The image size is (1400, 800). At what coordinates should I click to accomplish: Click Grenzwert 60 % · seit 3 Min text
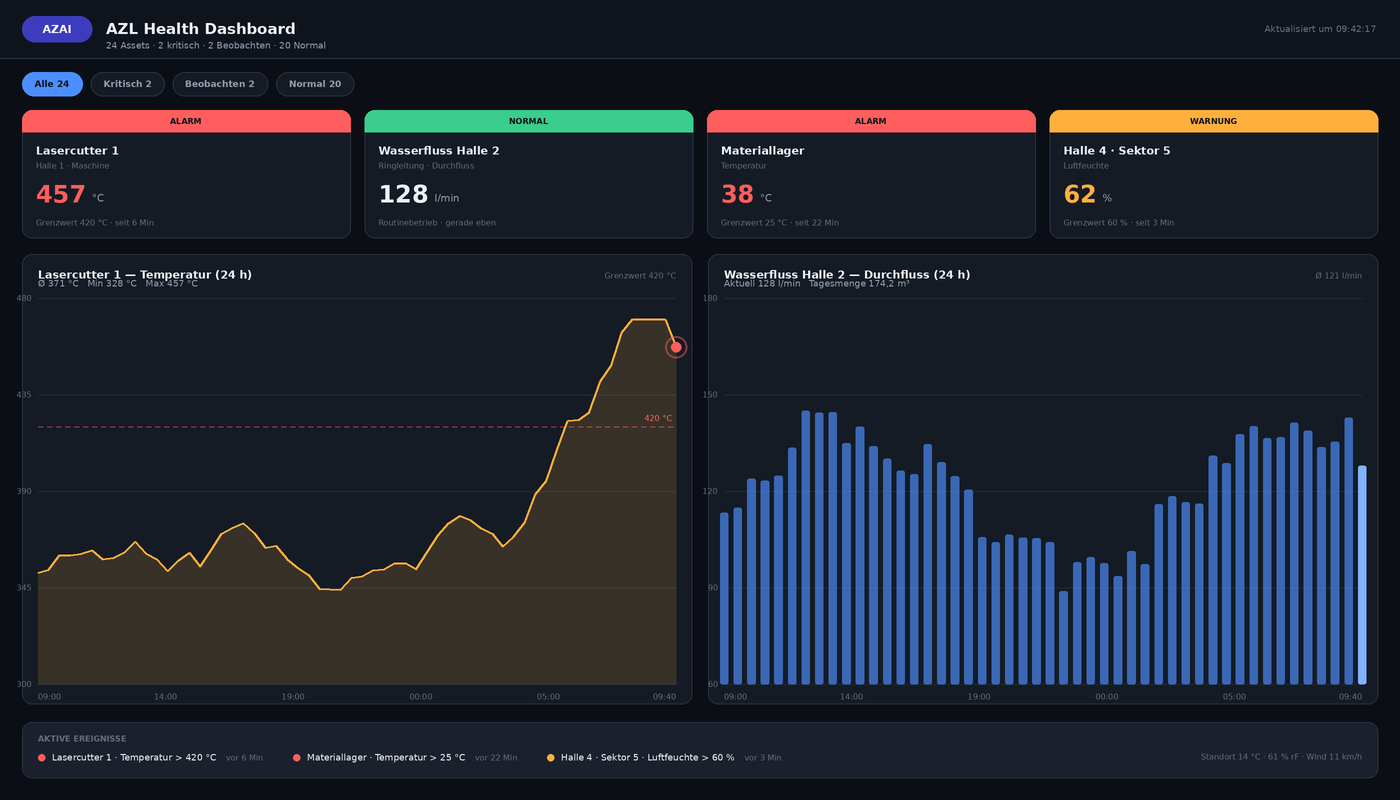tap(1119, 223)
